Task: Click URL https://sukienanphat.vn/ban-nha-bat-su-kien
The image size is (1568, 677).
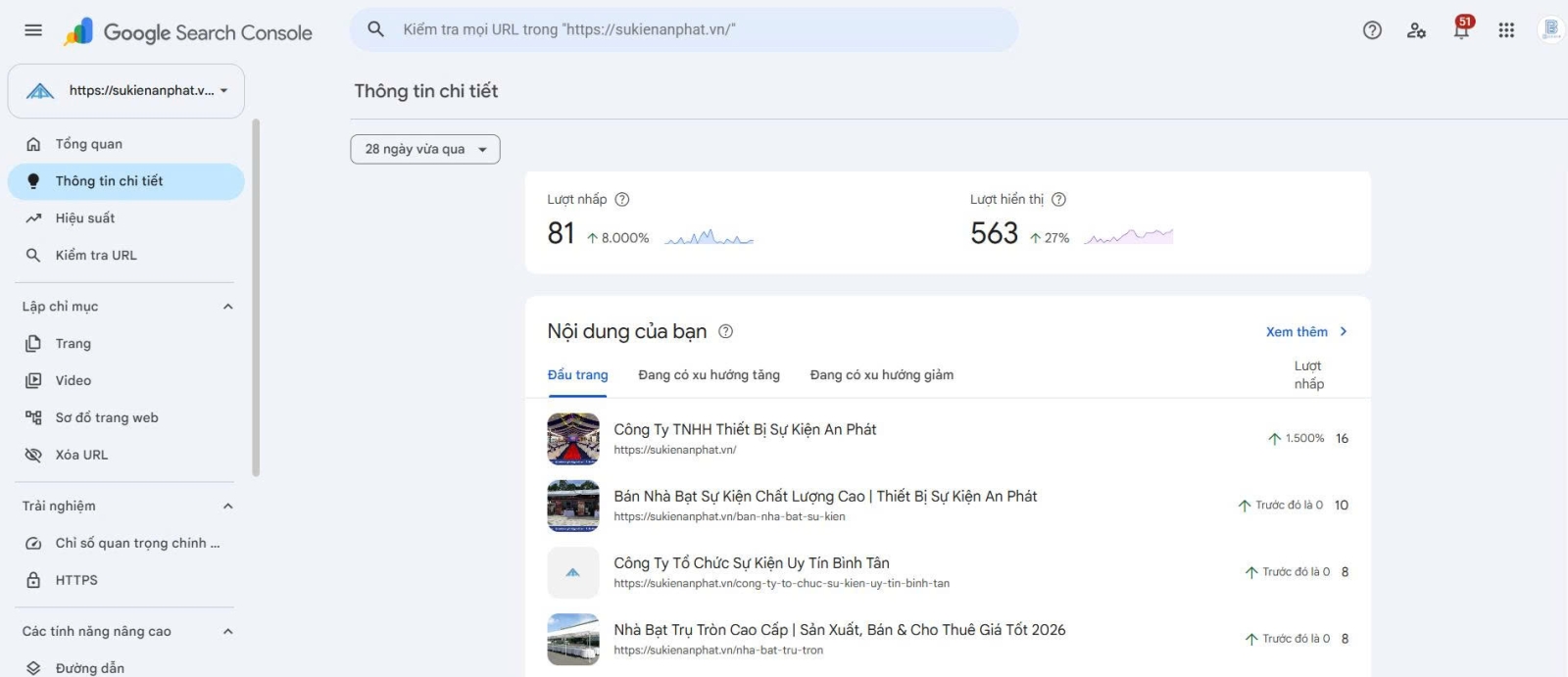Action: click(729, 517)
